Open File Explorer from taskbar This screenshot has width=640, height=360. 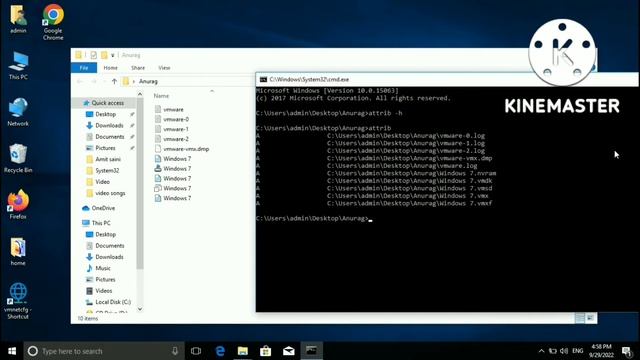(x=243, y=351)
